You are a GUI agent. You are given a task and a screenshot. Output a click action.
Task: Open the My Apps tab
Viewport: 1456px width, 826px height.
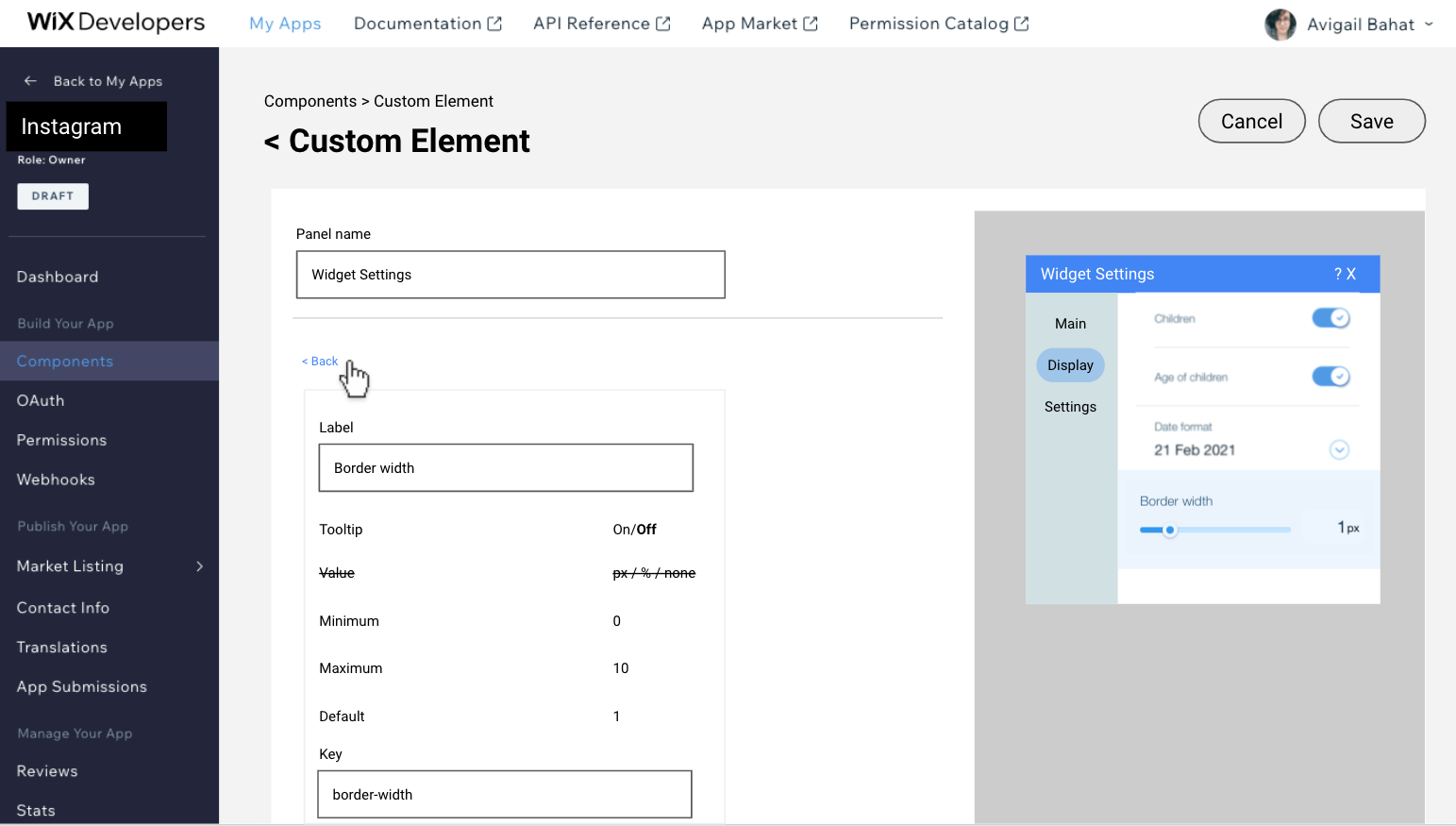(285, 24)
